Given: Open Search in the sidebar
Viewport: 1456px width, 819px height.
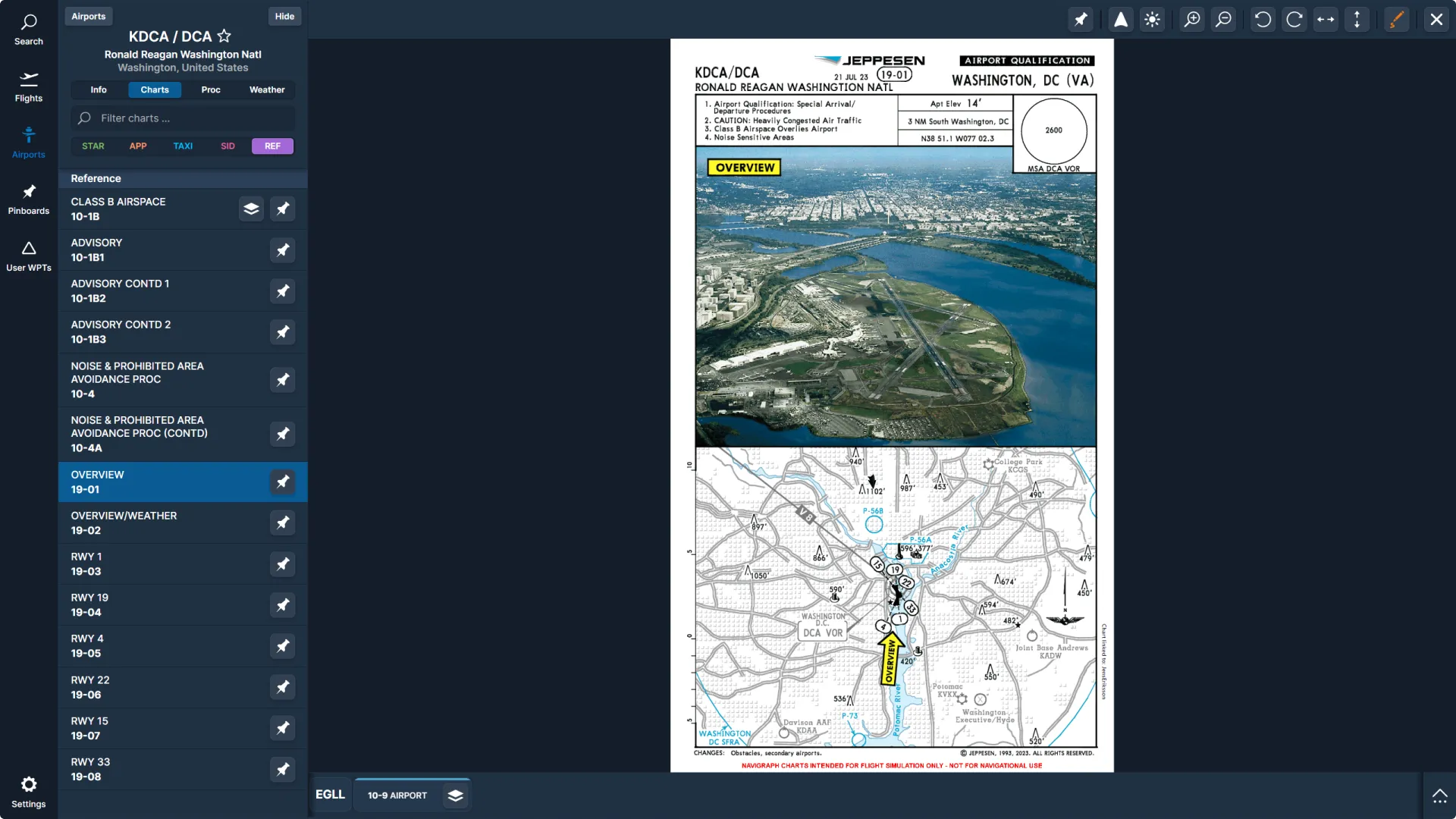Looking at the screenshot, I should 29,29.
